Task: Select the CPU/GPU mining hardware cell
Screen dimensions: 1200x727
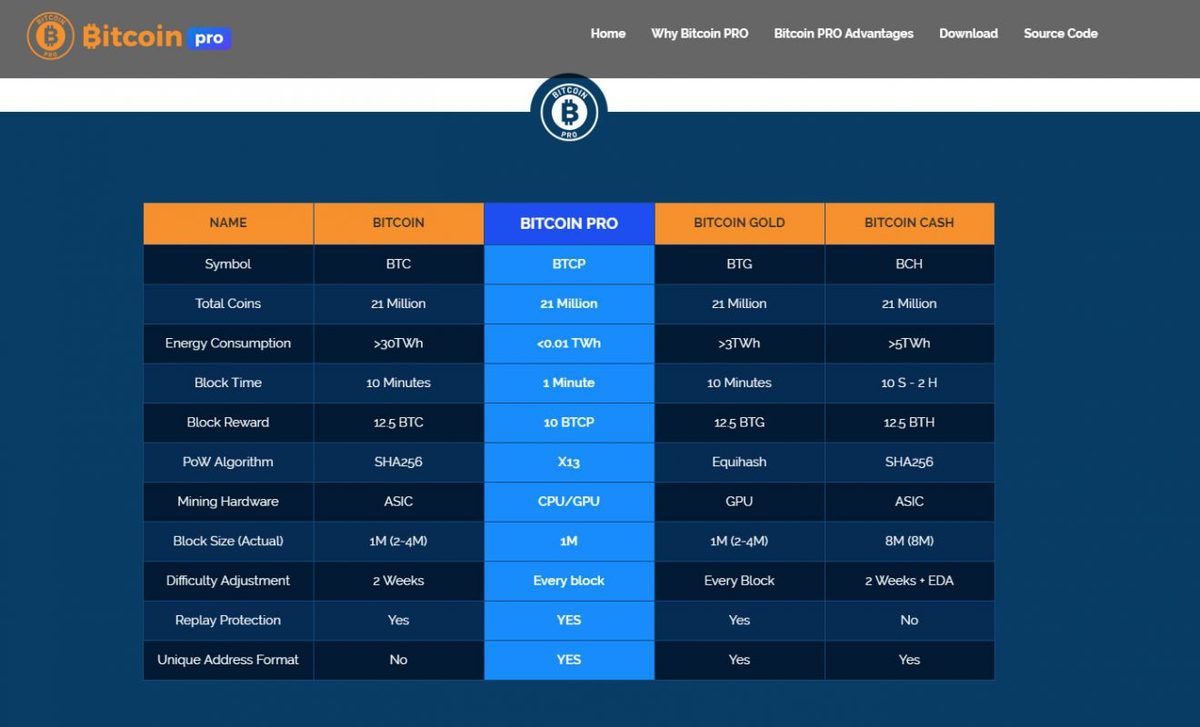Action: pyautogui.click(x=569, y=501)
